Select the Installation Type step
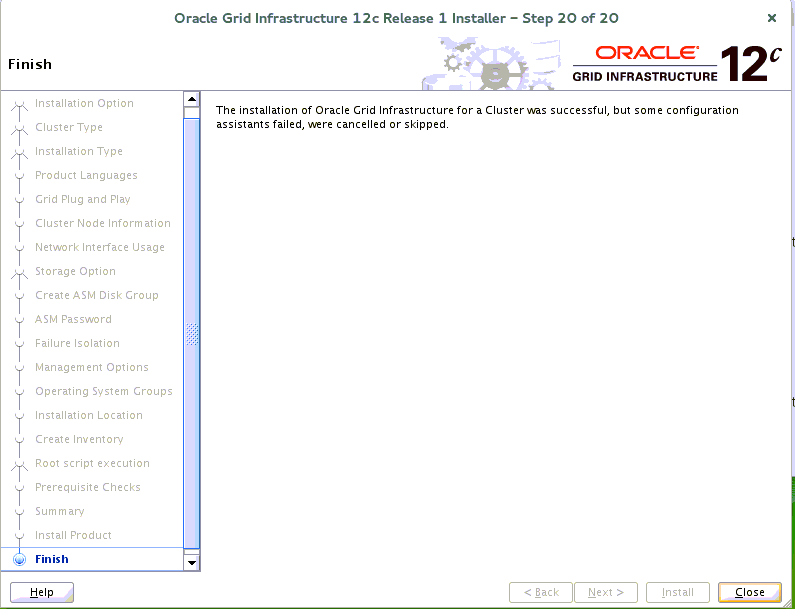The image size is (795, 609). [x=79, y=151]
